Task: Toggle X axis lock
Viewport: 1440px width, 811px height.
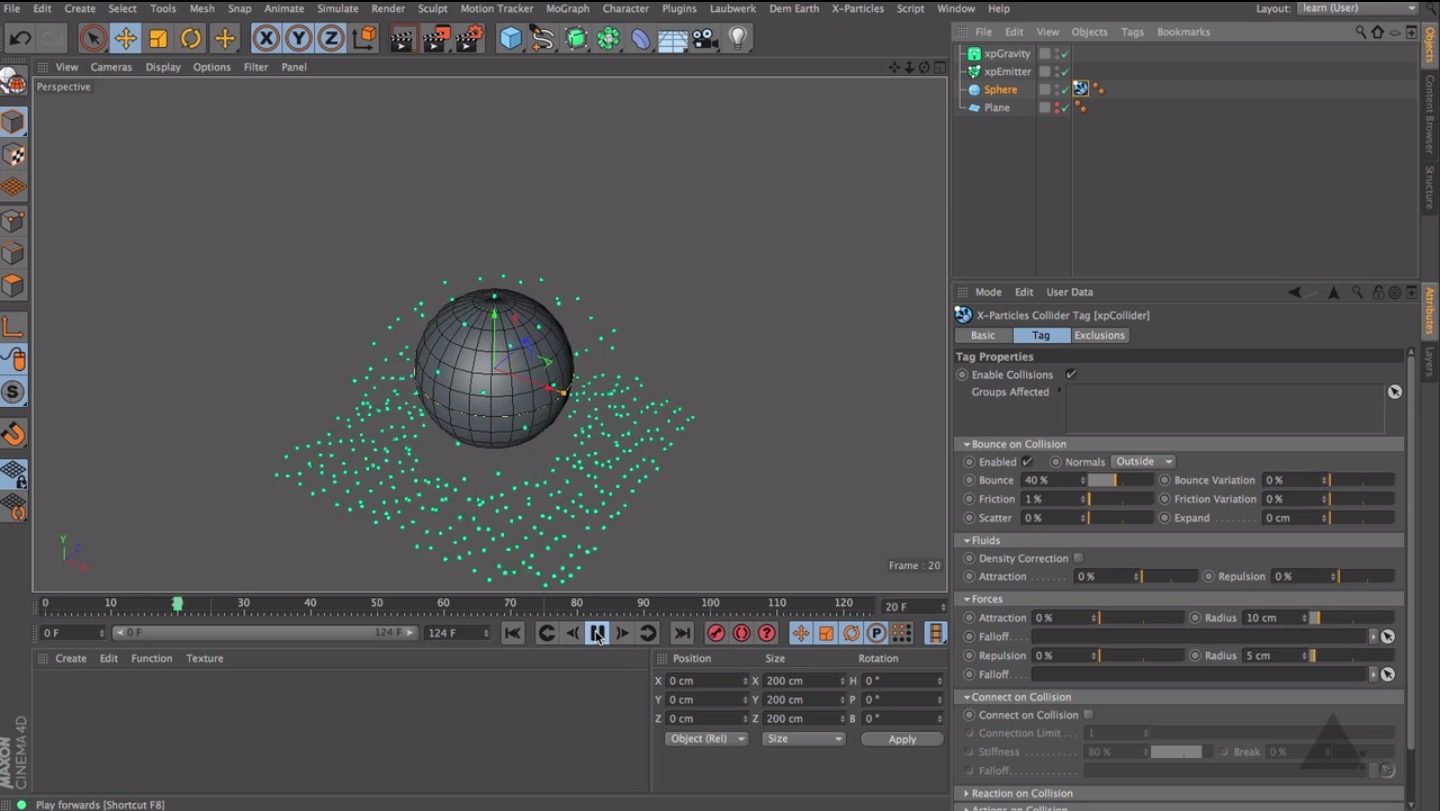Action: click(x=266, y=39)
